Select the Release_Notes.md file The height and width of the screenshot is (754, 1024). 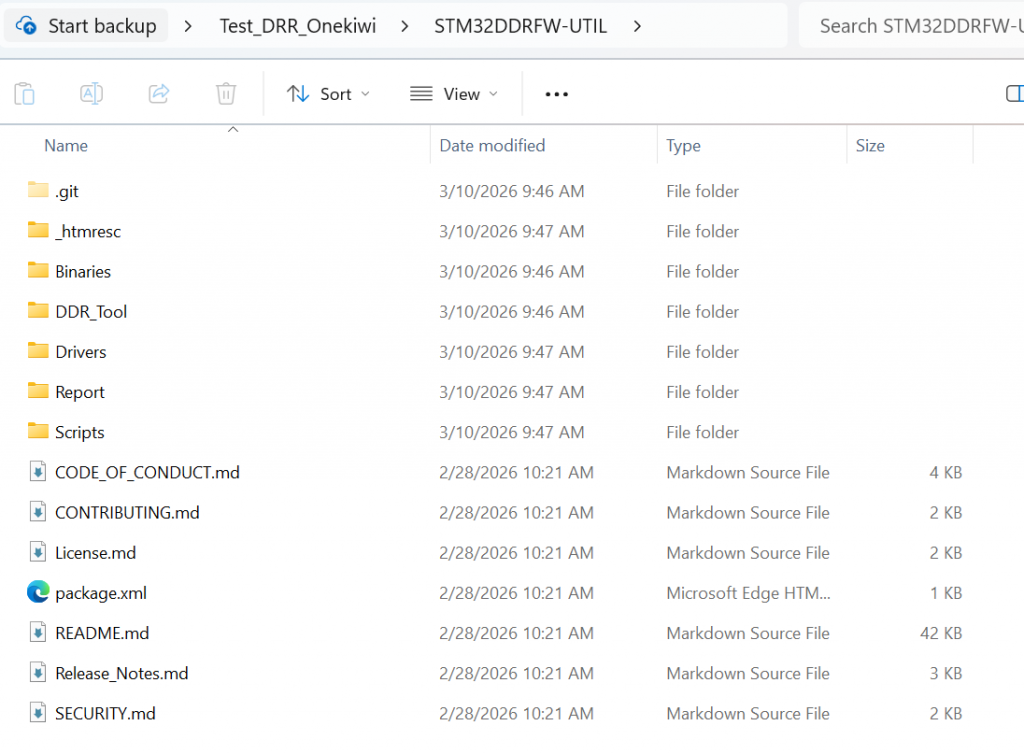tap(121, 674)
